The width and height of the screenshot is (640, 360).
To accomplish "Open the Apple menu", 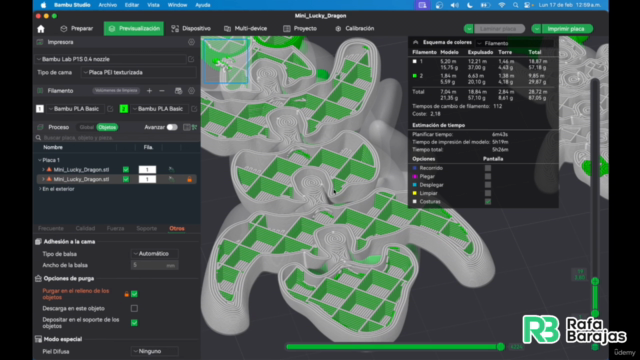I will 43,5.
